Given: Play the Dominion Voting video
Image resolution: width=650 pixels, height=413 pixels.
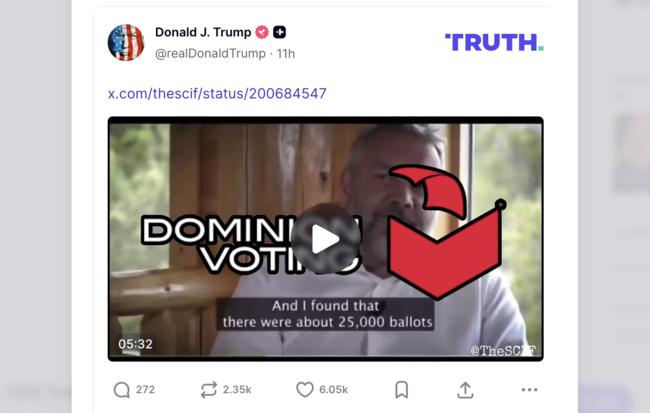Looking at the screenshot, I should [325, 239].
